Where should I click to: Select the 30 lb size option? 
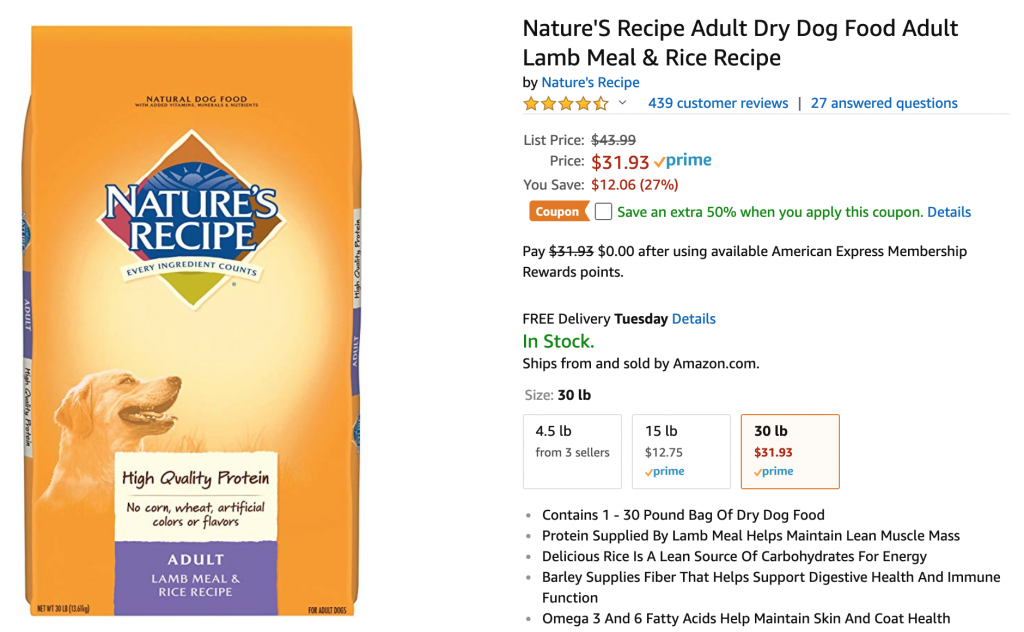tap(790, 451)
